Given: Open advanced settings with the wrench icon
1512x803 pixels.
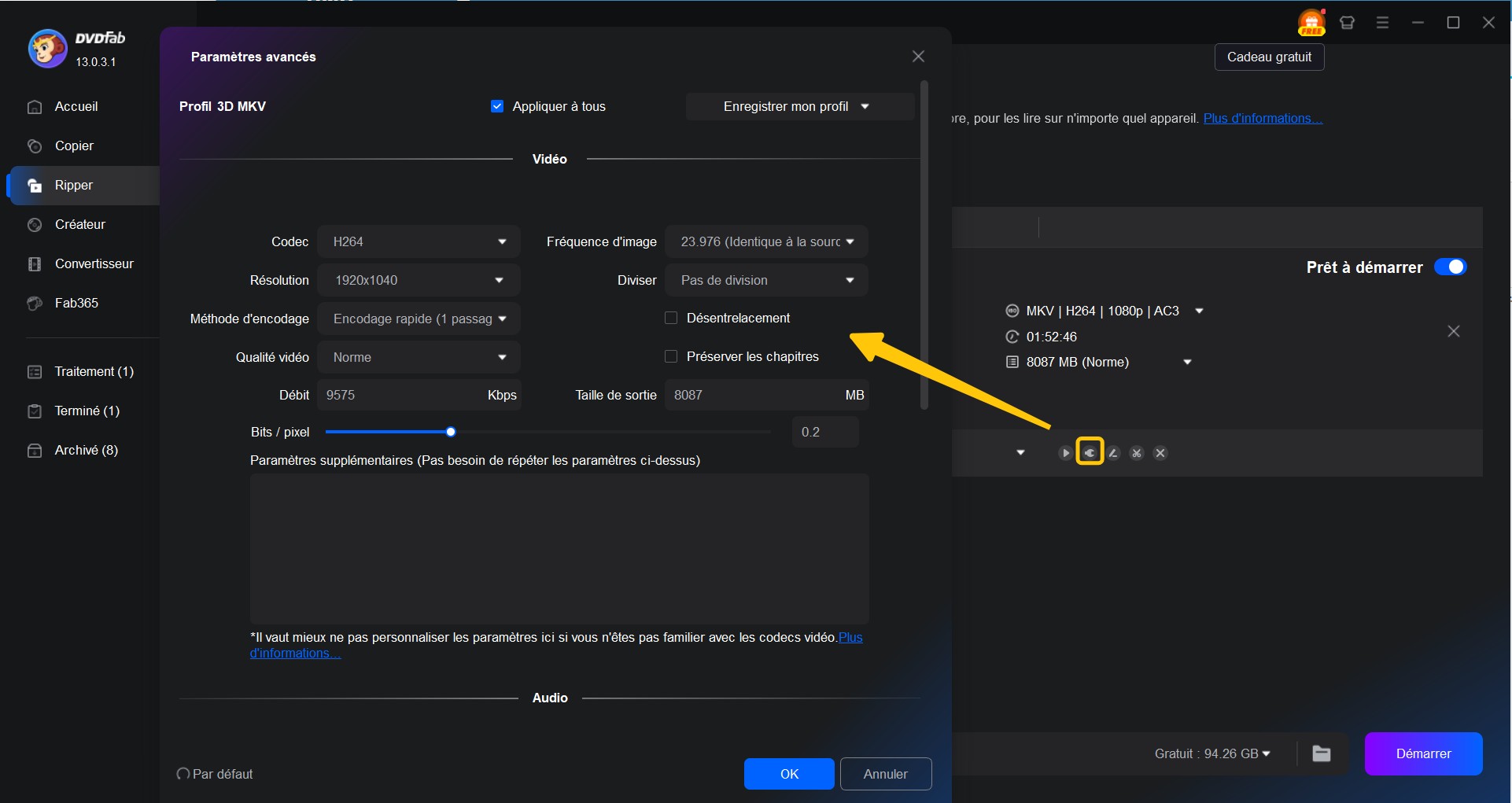Looking at the screenshot, I should (1090, 452).
